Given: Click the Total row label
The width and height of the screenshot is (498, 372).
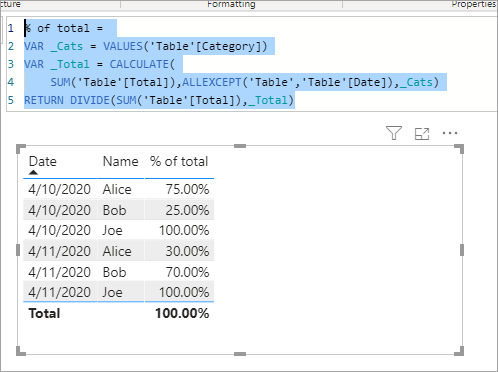Looking at the screenshot, I should (44, 313).
